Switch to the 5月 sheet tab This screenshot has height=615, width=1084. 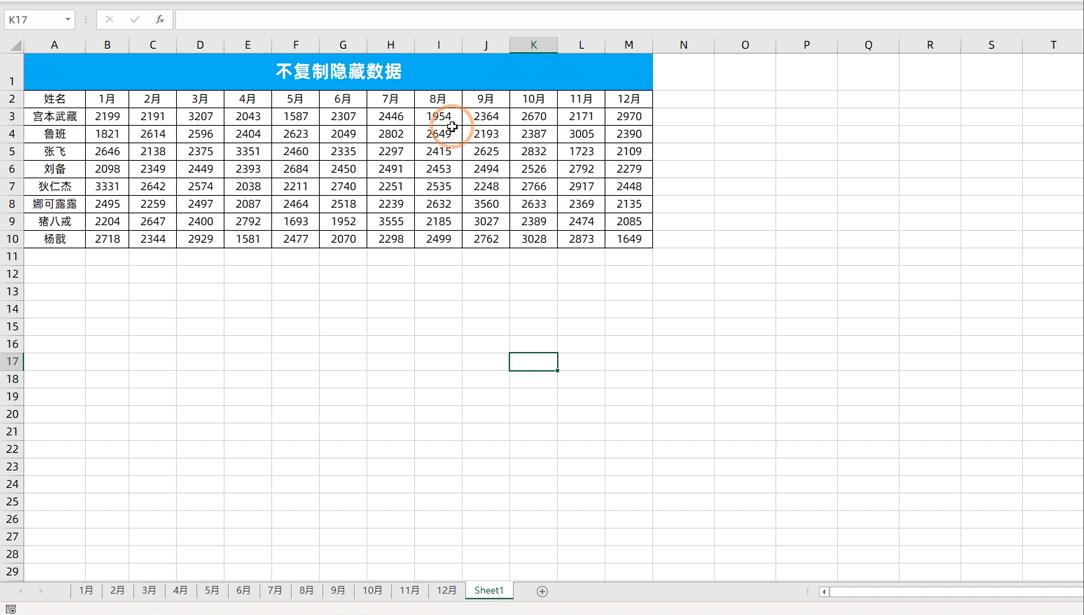[211, 591]
